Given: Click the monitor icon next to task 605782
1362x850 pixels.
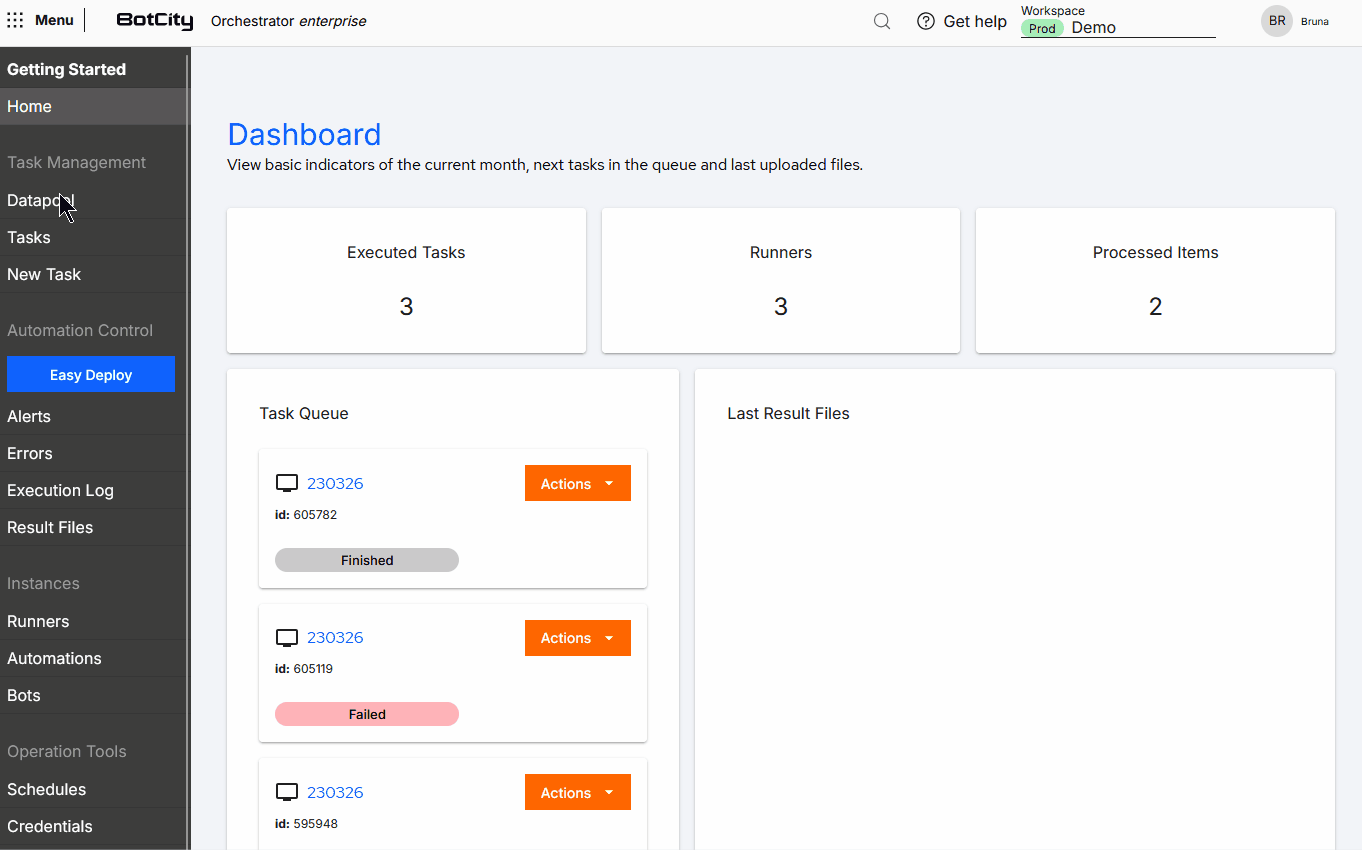Looking at the screenshot, I should (x=287, y=482).
